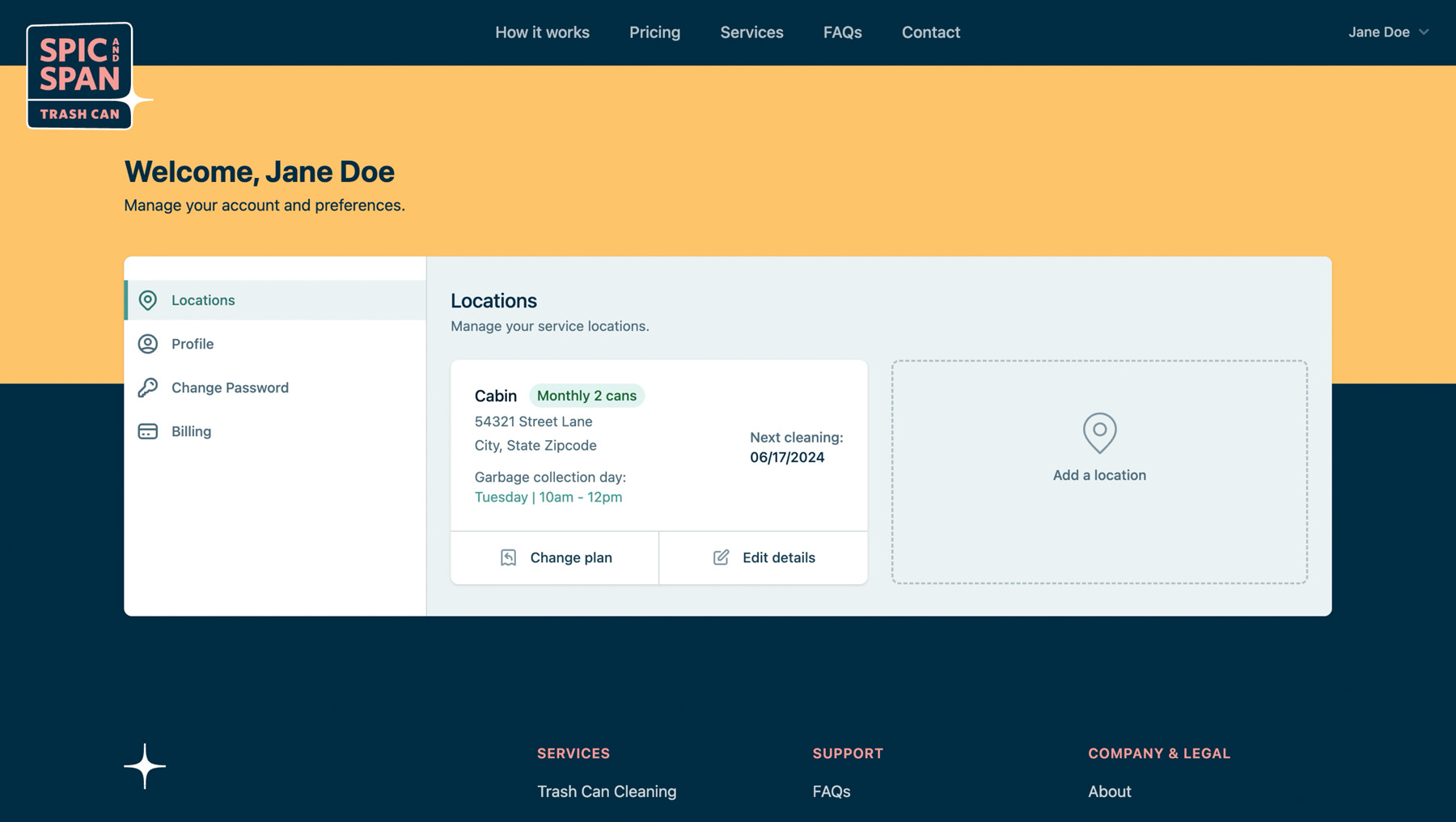Click the Locations pin icon in sidebar
This screenshot has height=822, width=1456.
pos(148,300)
